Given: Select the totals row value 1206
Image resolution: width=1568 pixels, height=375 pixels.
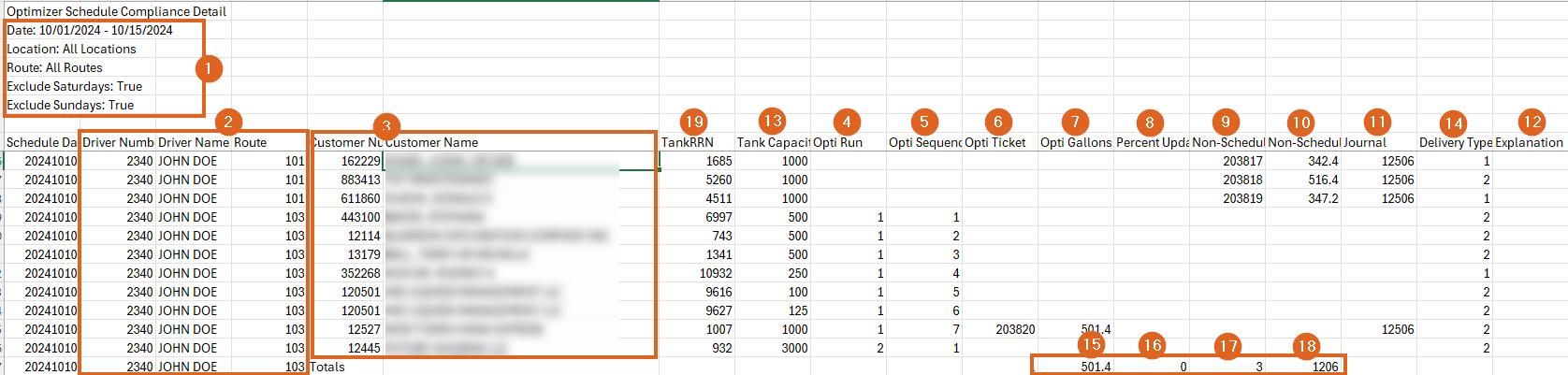Looking at the screenshot, I should pos(1303,367).
